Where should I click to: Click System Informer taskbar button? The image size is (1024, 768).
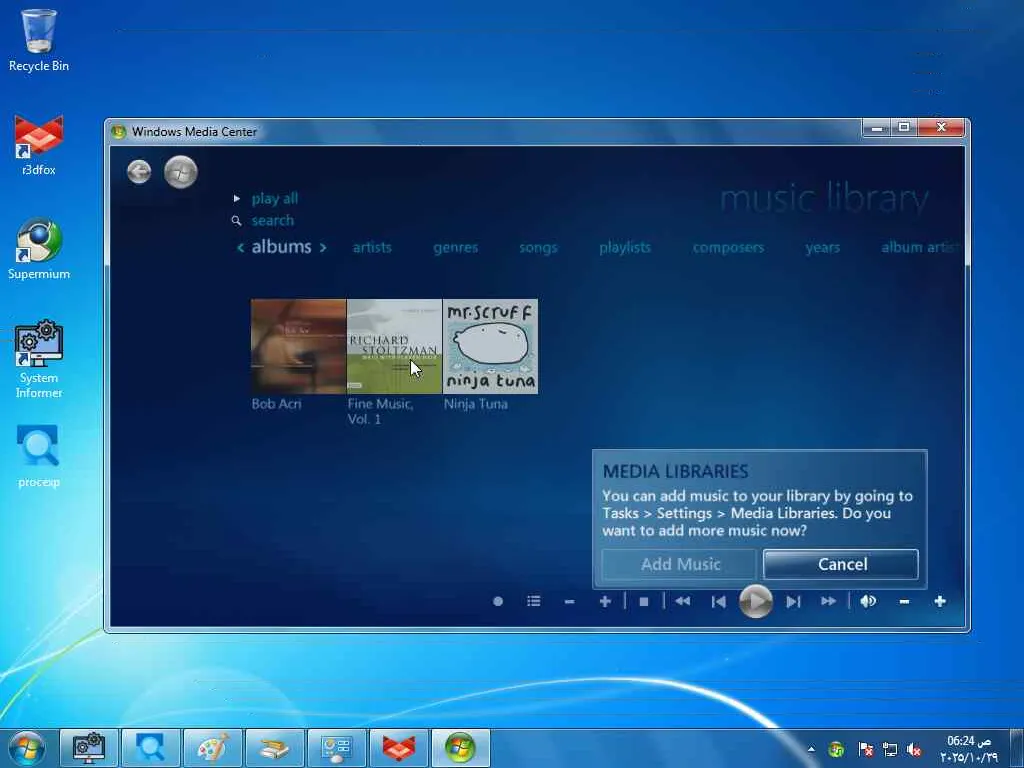point(89,748)
